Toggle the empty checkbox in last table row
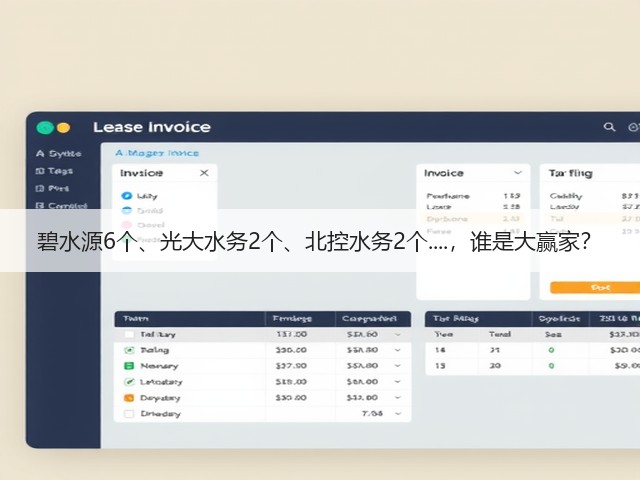 pos(129,413)
